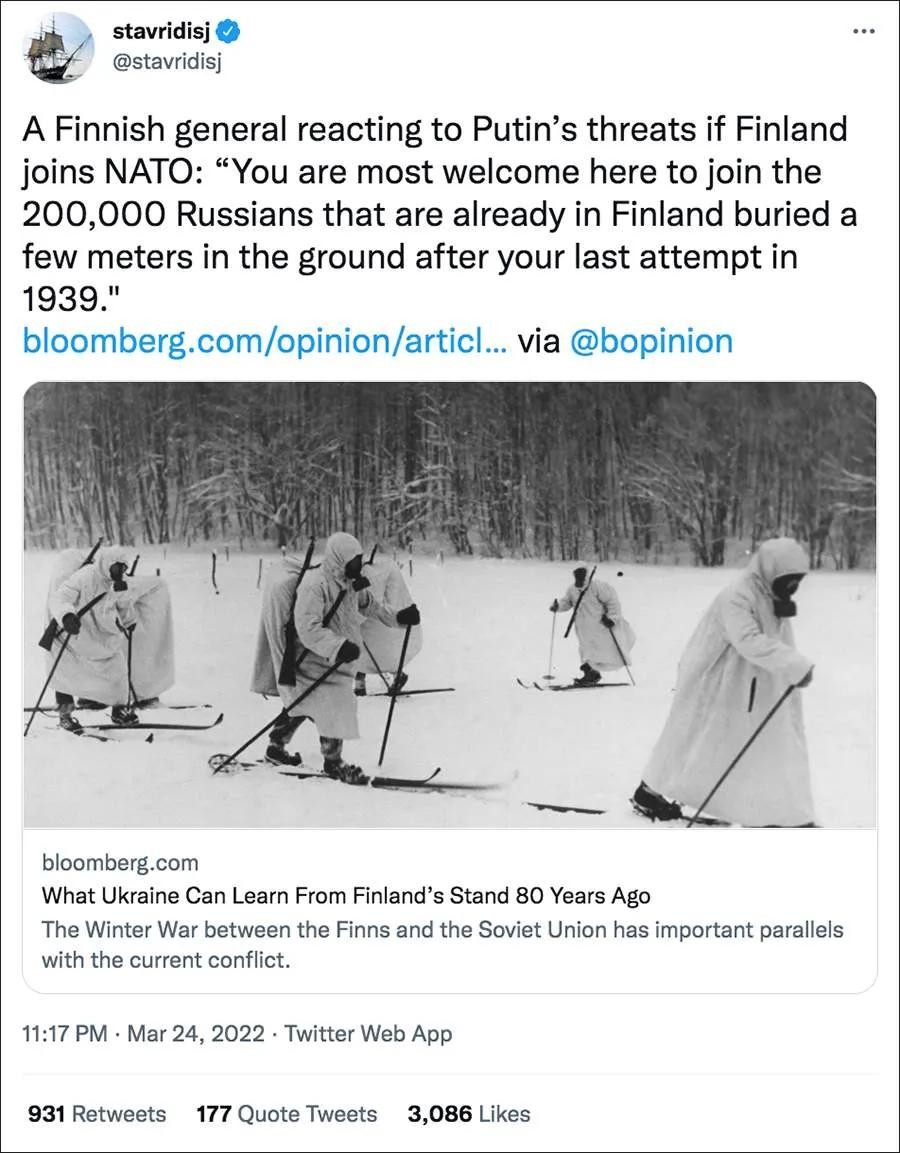Open the three-dot more options menu
The height and width of the screenshot is (1153, 900).
click(862, 31)
